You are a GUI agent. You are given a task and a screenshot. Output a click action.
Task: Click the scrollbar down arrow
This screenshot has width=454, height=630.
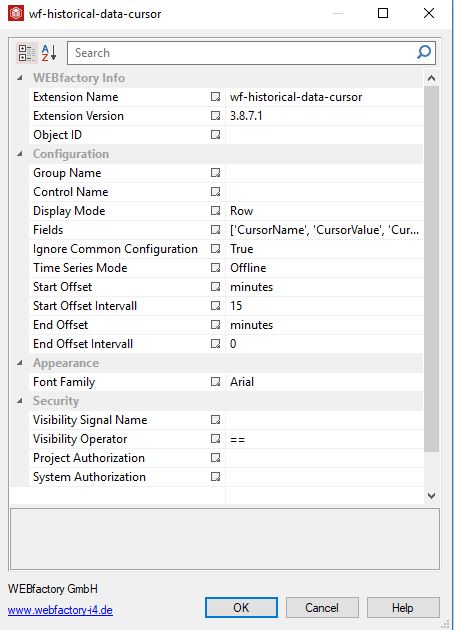(432, 495)
